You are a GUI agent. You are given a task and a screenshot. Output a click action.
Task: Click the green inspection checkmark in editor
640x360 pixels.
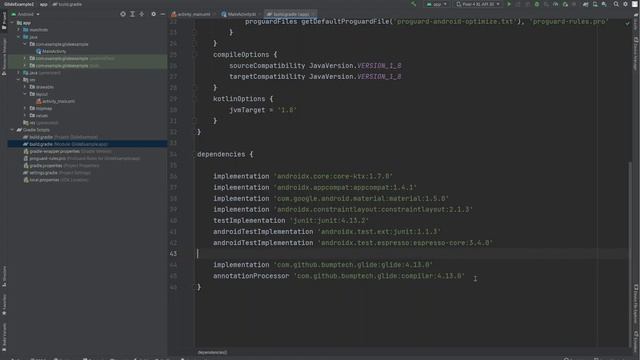[x=627, y=23]
